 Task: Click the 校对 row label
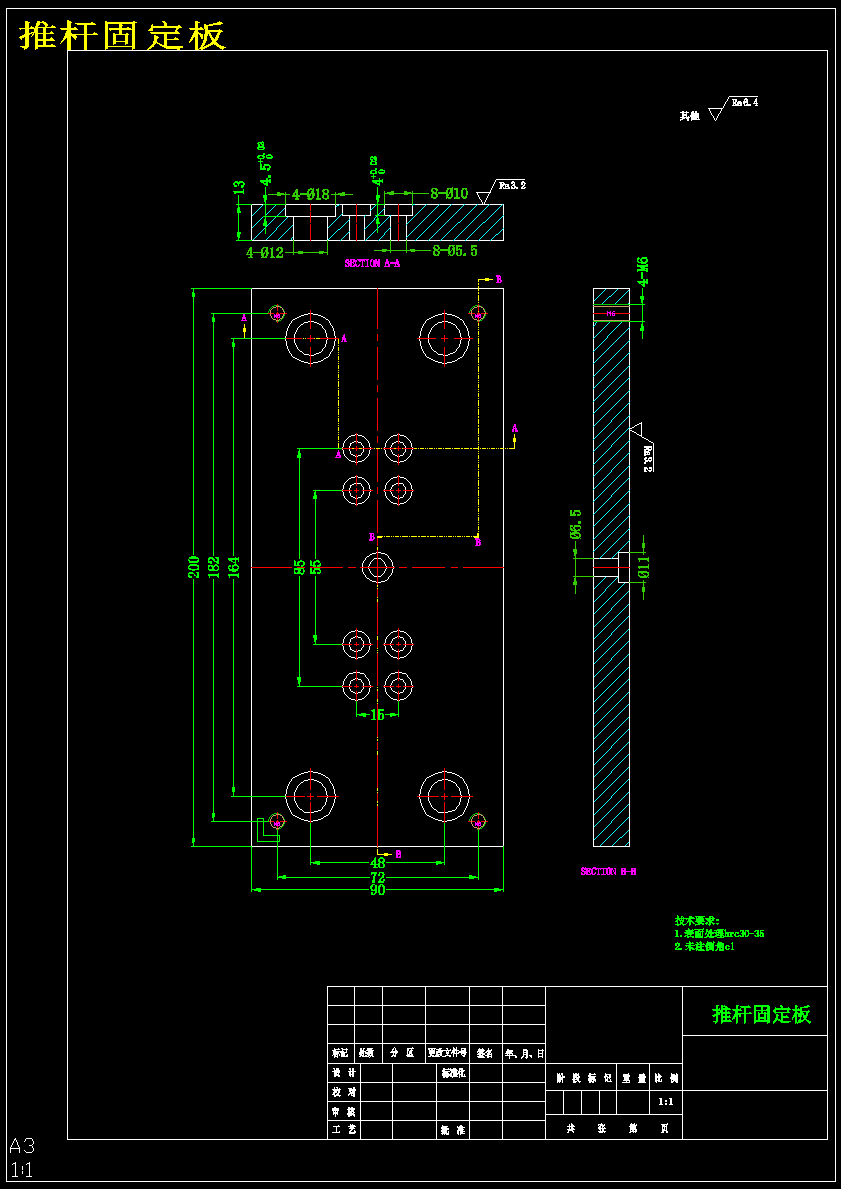click(344, 1092)
